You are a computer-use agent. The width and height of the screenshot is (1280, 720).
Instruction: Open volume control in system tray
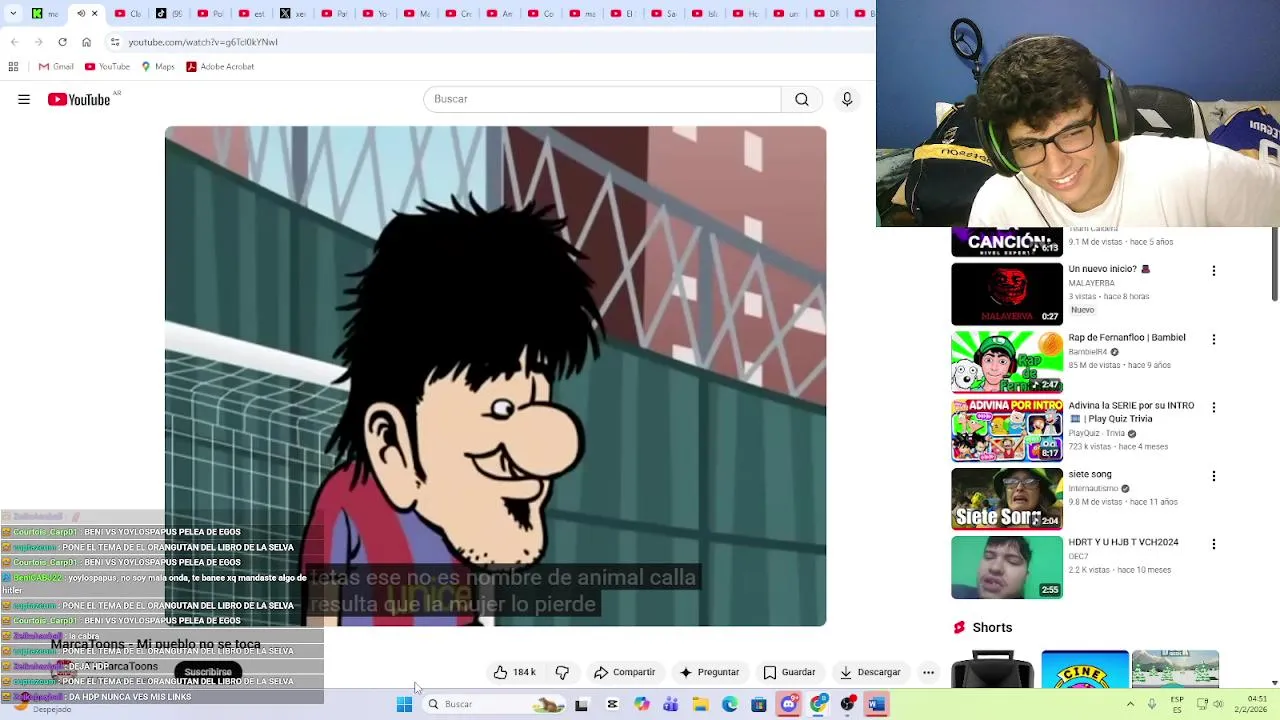tap(1217, 704)
